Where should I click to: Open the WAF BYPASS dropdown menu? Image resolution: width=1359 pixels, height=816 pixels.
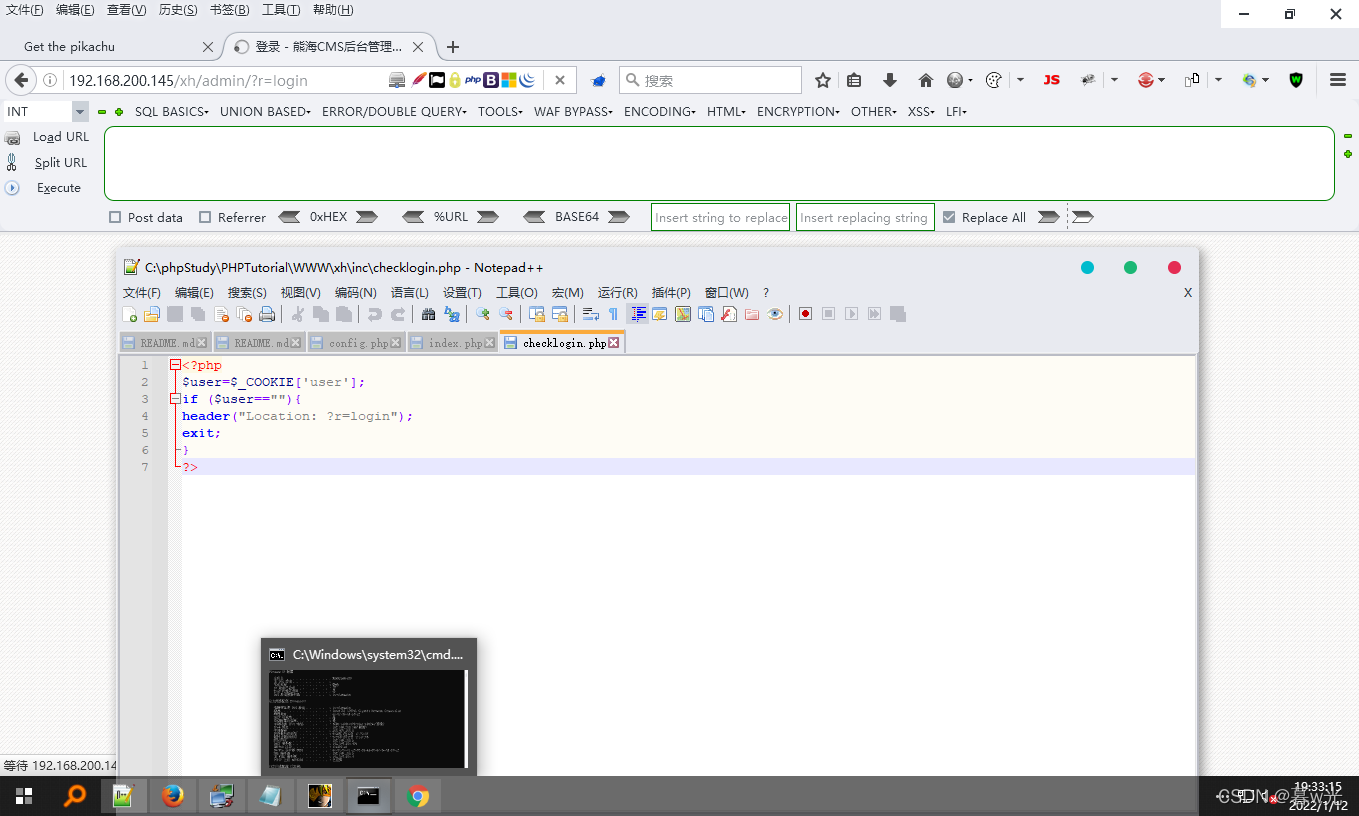point(573,112)
